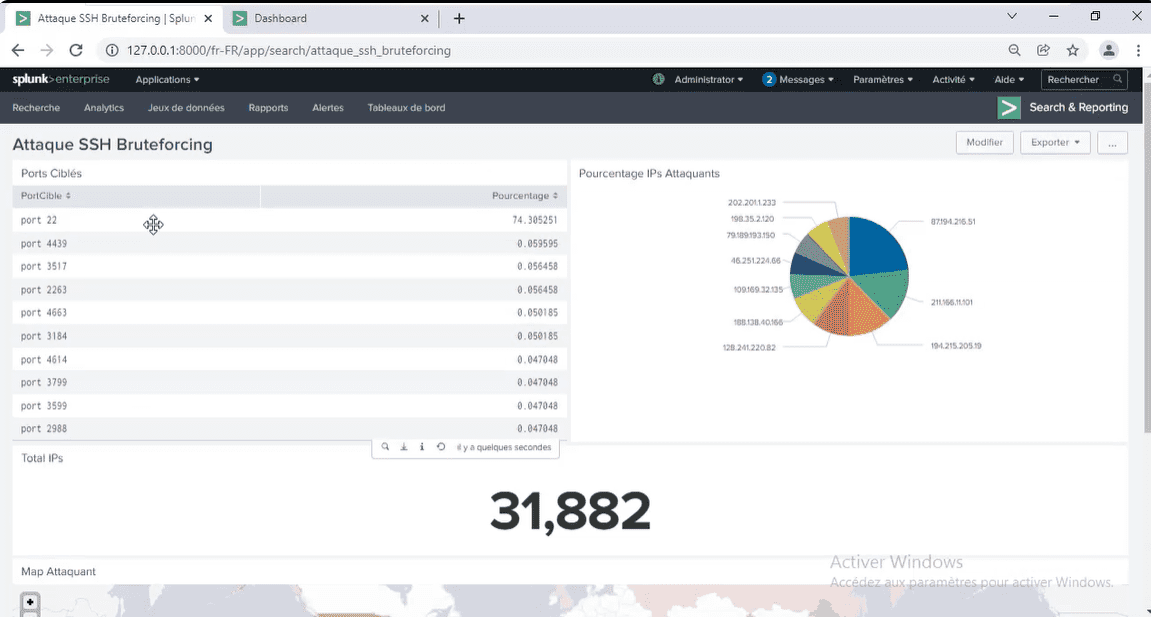Reload the page

pyautogui.click(x=76, y=51)
